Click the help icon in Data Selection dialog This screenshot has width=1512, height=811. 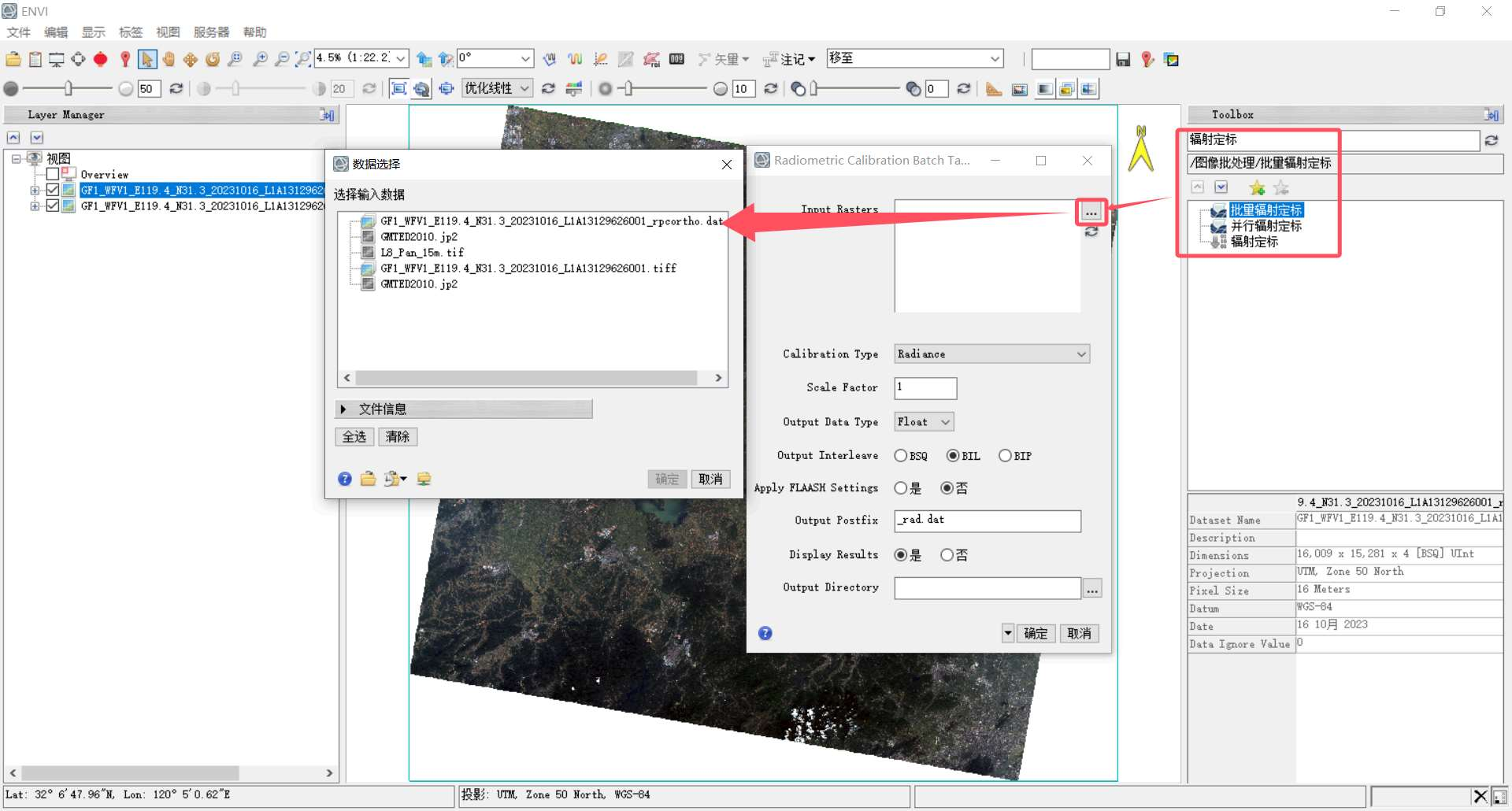345,479
